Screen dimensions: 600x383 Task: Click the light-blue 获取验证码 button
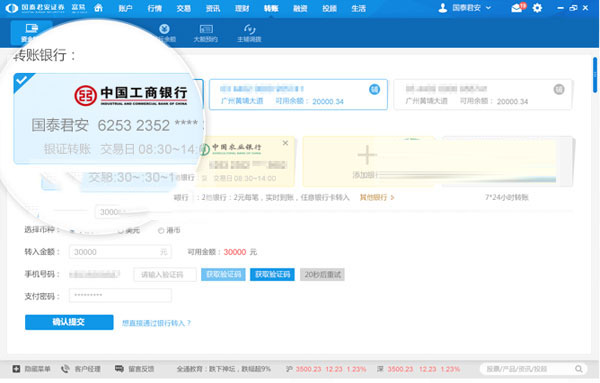coord(223,274)
